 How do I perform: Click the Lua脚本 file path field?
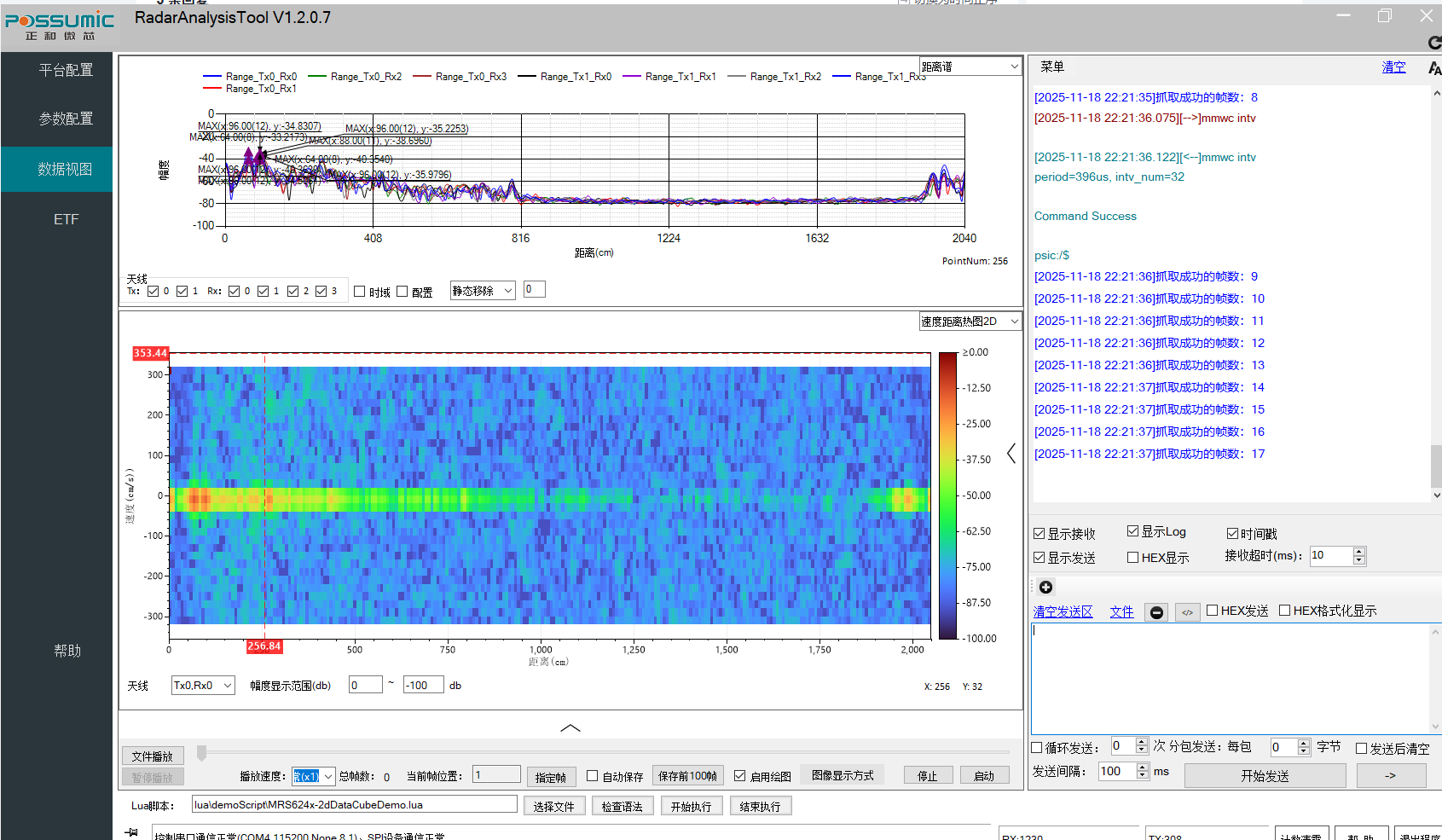point(354,804)
